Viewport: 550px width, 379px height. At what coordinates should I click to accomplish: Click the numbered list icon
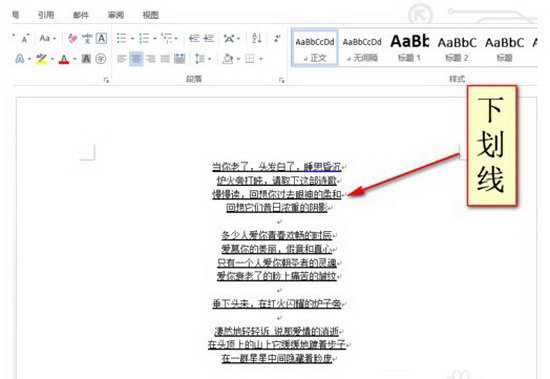(144, 38)
